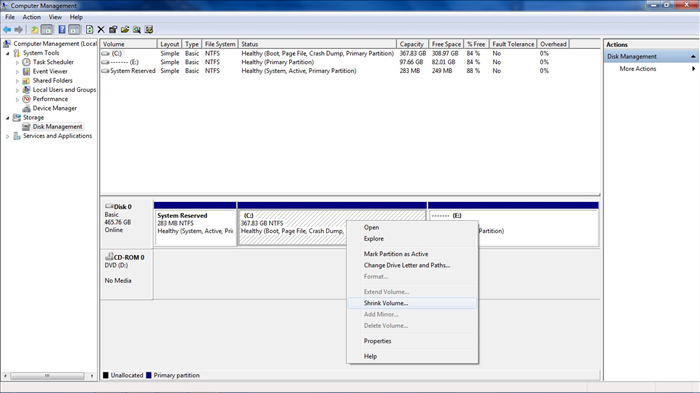Choose Mark Partition as Active
The image size is (700, 393).
click(412, 254)
